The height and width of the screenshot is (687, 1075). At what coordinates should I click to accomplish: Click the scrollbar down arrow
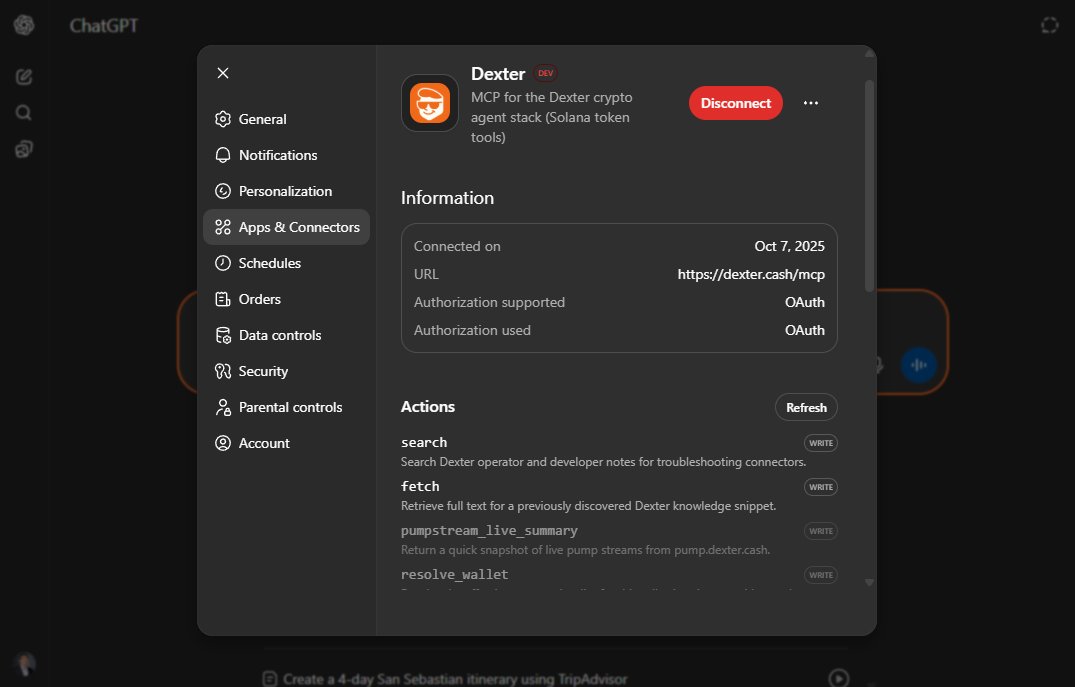(x=869, y=582)
